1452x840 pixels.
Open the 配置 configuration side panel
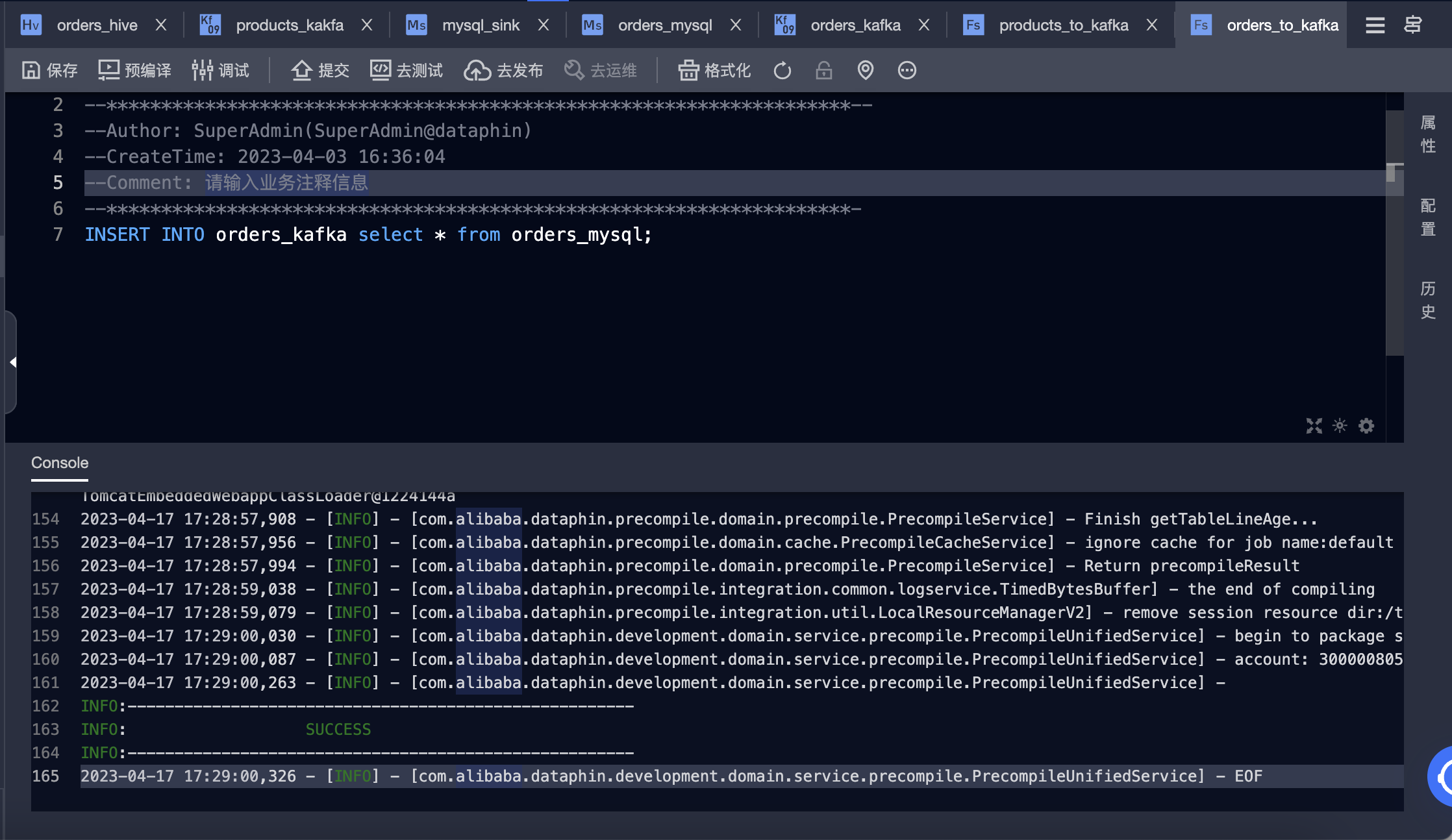1428,217
